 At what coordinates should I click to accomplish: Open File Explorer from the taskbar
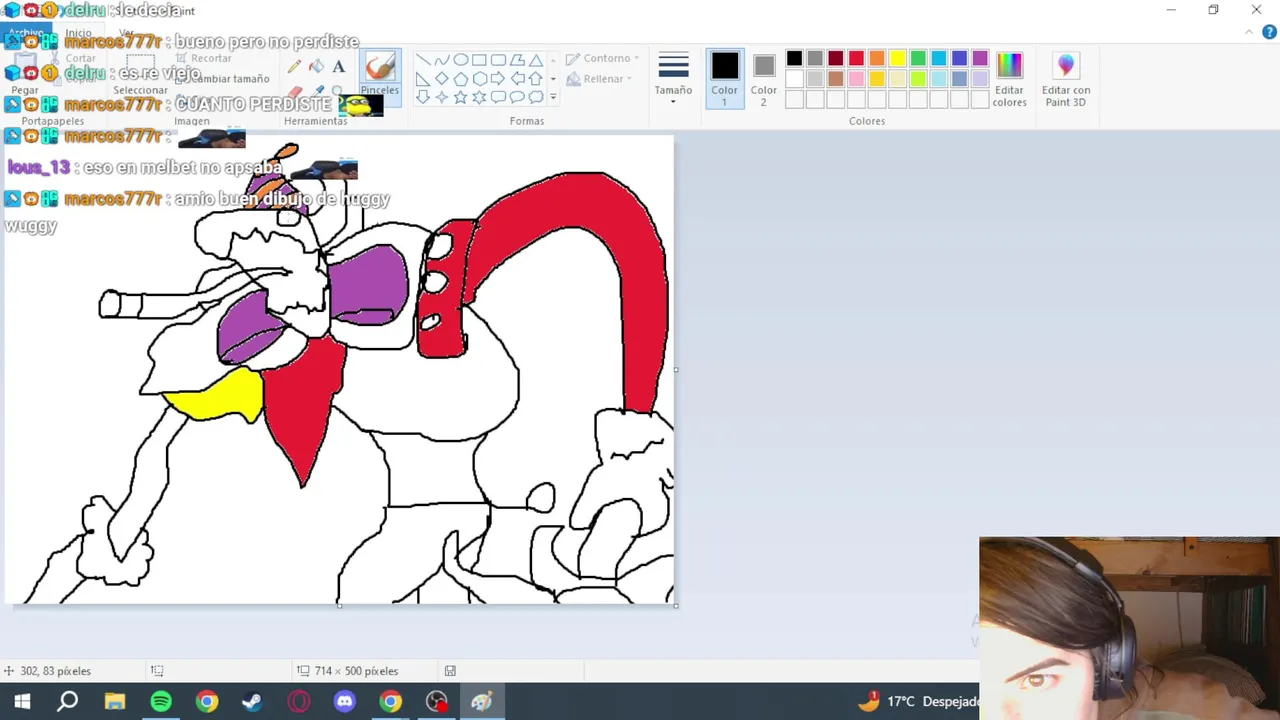(115, 701)
